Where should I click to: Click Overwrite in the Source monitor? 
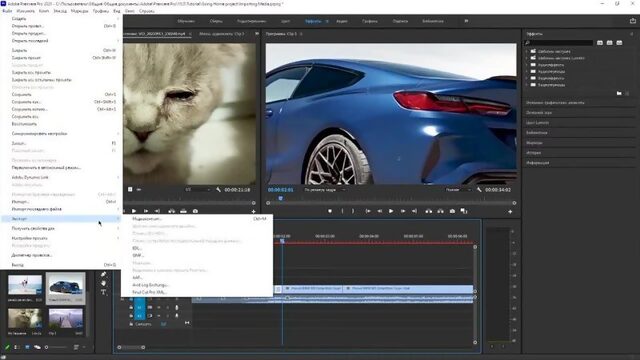coord(183,211)
